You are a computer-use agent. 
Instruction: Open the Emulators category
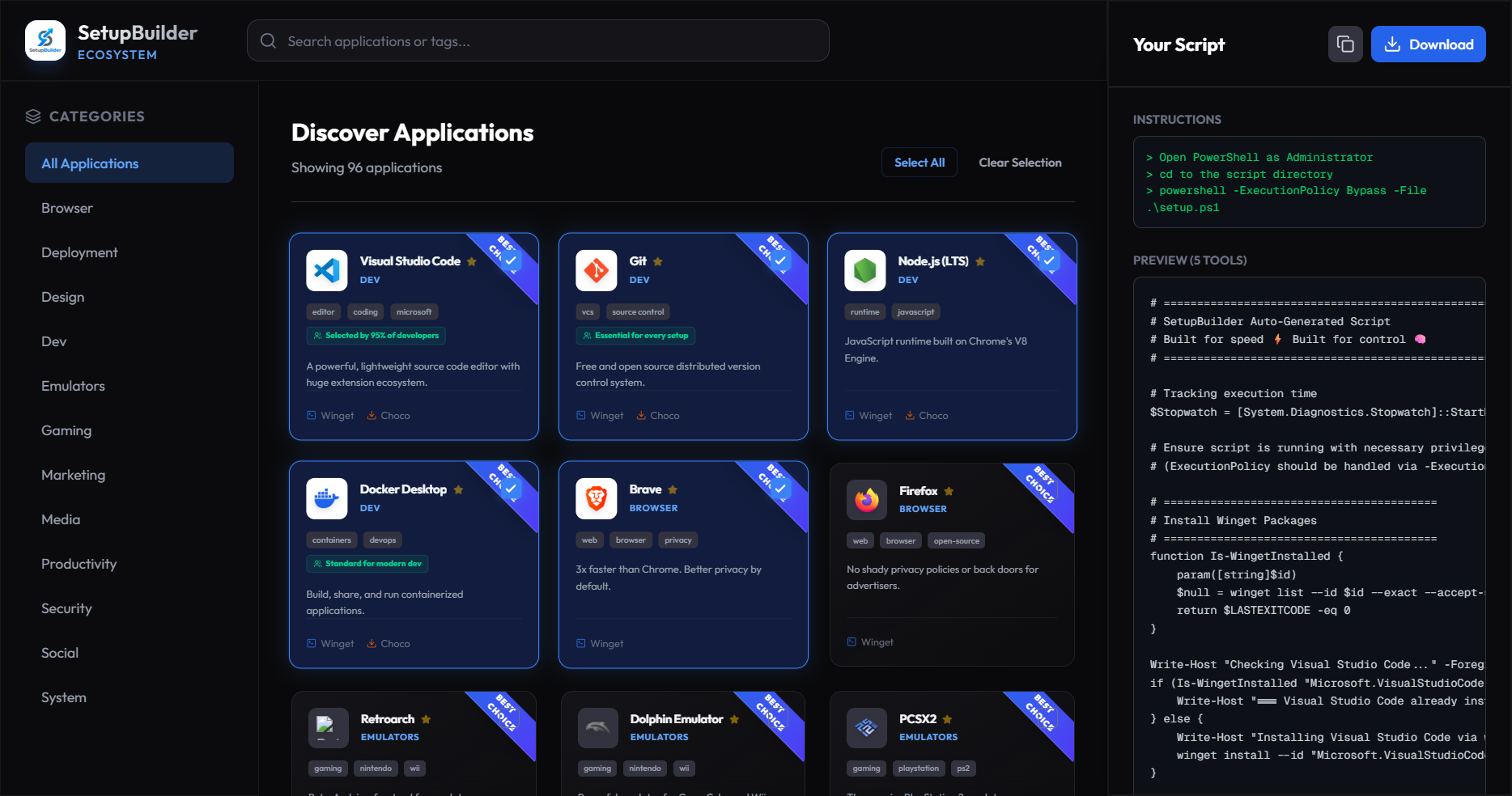[73, 386]
